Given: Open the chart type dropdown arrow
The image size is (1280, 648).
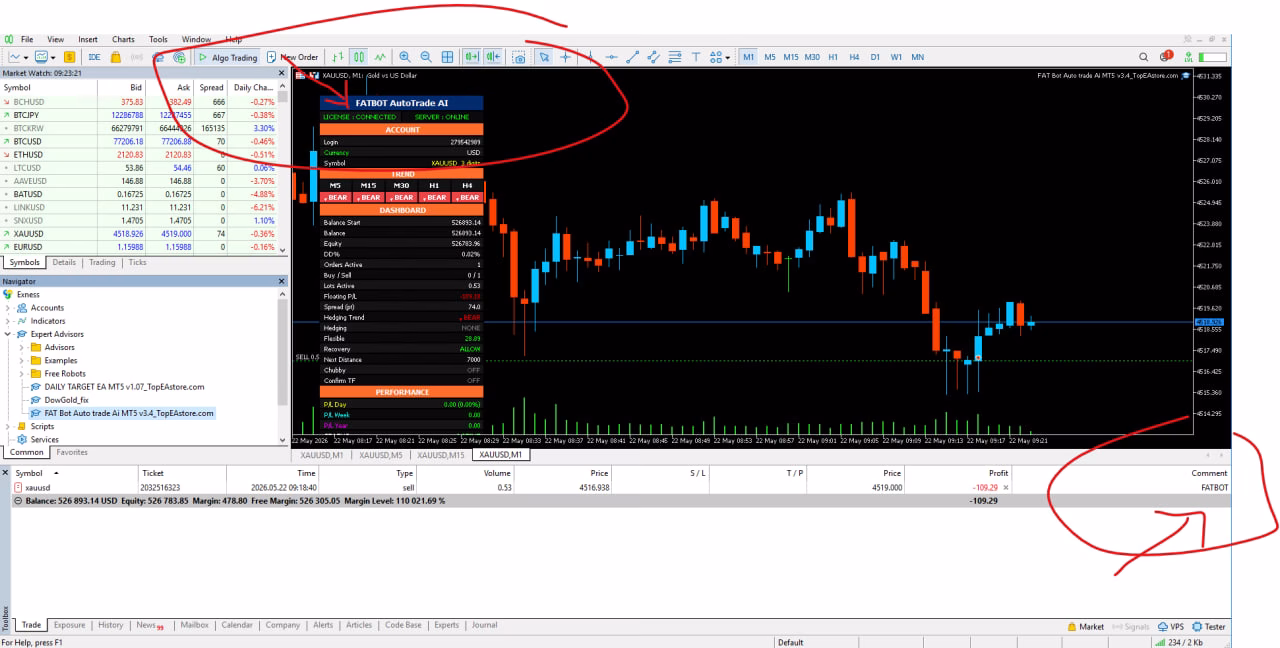Looking at the screenshot, I should tap(24, 57).
